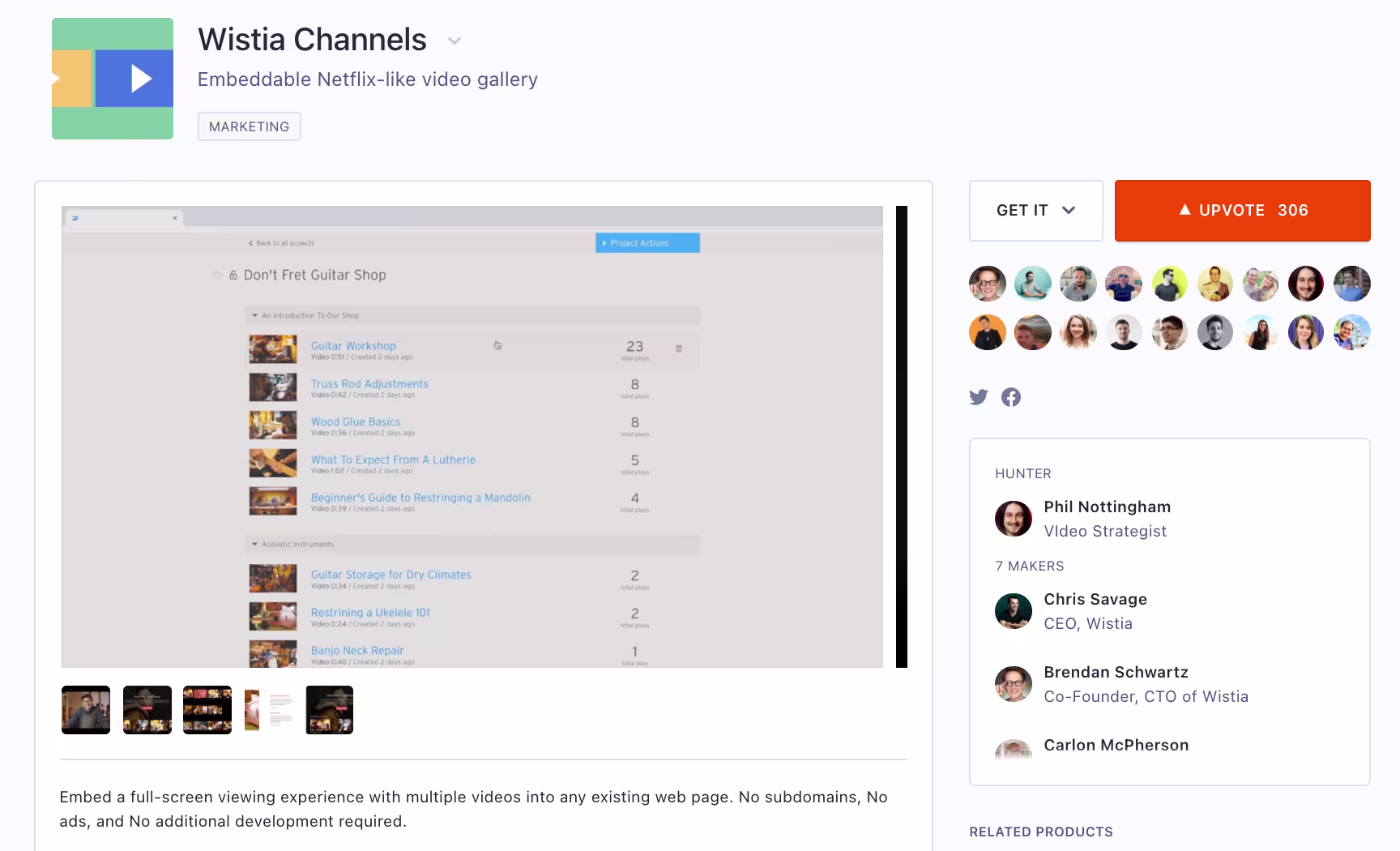Image resolution: width=1400 pixels, height=851 pixels.
Task: Open Carlon McPherson's profile
Action: [x=1116, y=745]
